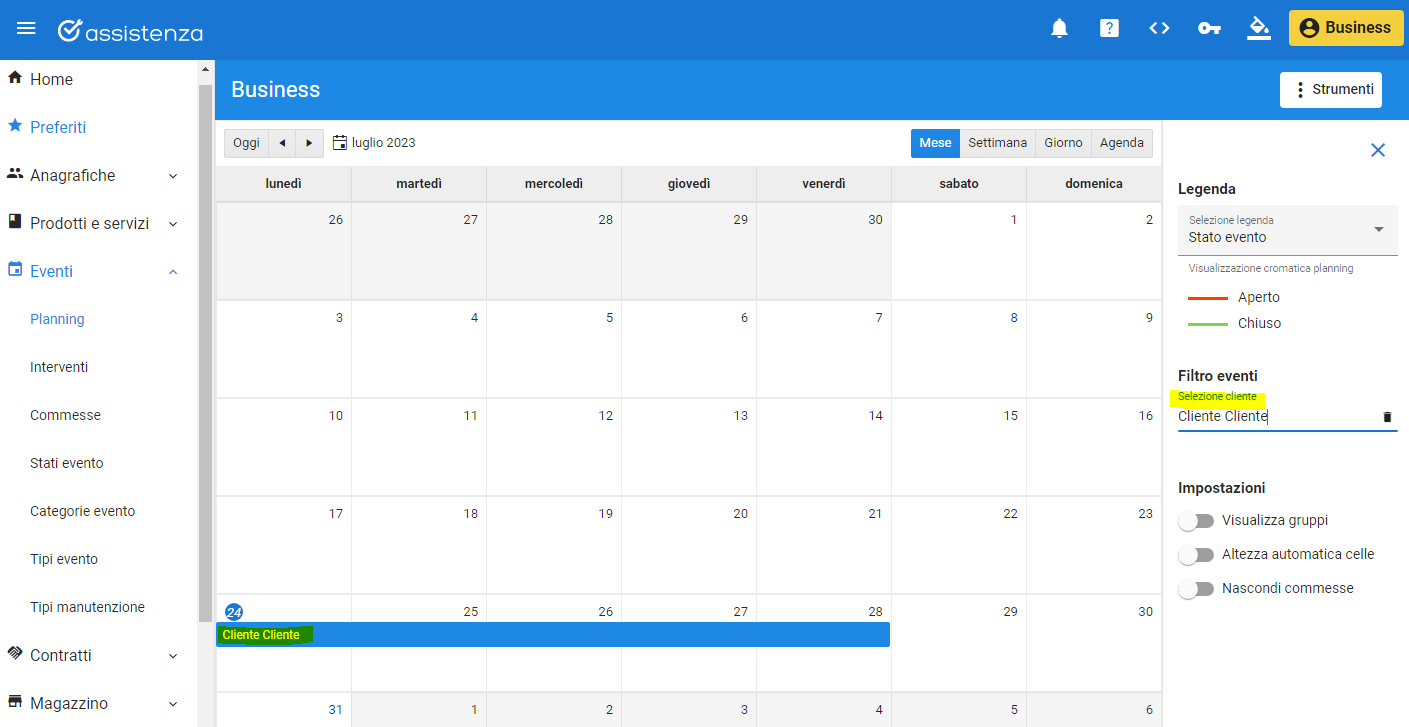Open the notifications bell

pos(1060,28)
